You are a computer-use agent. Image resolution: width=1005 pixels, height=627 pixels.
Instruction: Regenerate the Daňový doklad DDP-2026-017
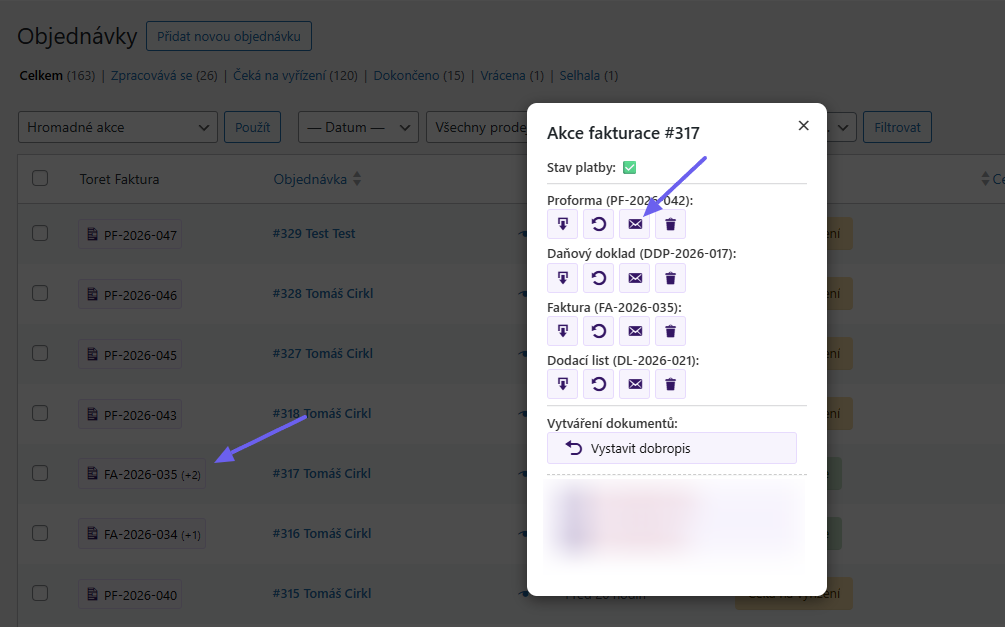599,278
